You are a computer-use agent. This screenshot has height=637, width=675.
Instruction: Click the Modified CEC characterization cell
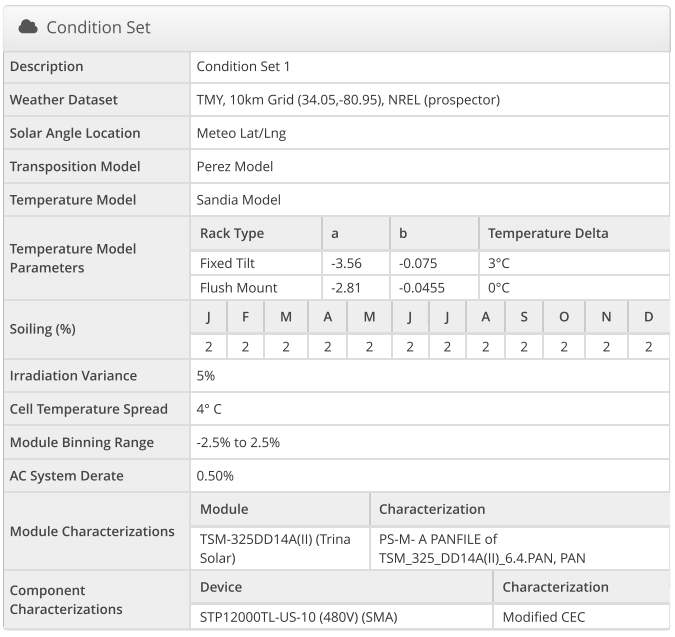tap(544, 617)
